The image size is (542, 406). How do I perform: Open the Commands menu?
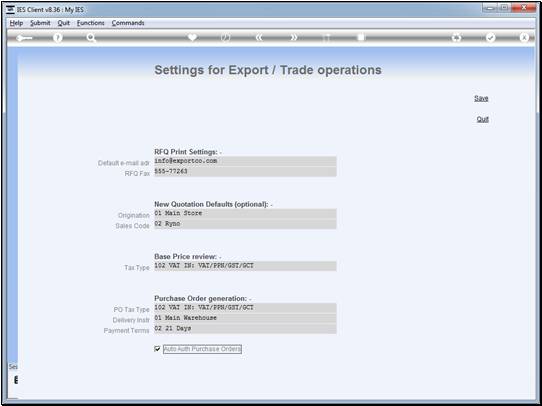[128, 23]
